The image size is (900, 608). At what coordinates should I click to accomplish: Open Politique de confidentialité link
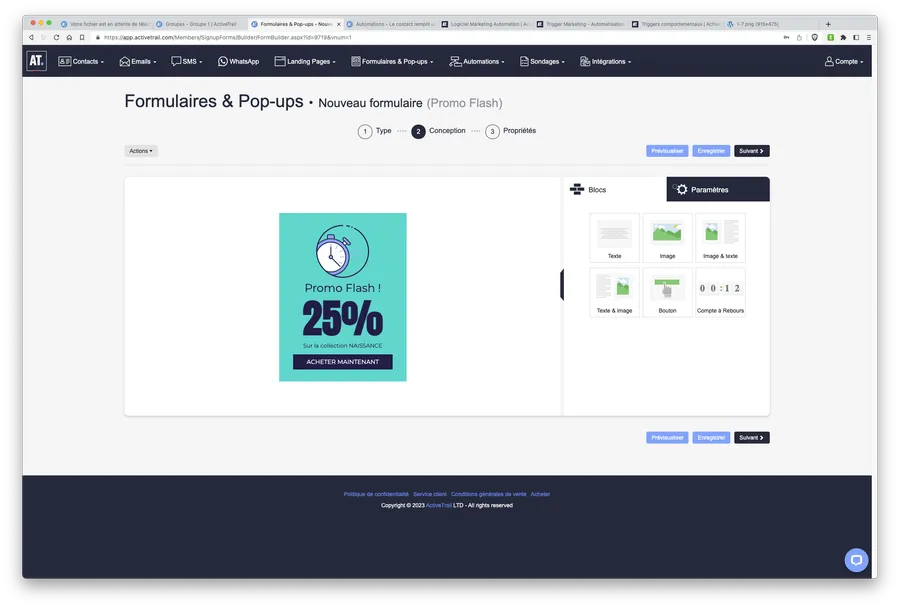(x=376, y=494)
